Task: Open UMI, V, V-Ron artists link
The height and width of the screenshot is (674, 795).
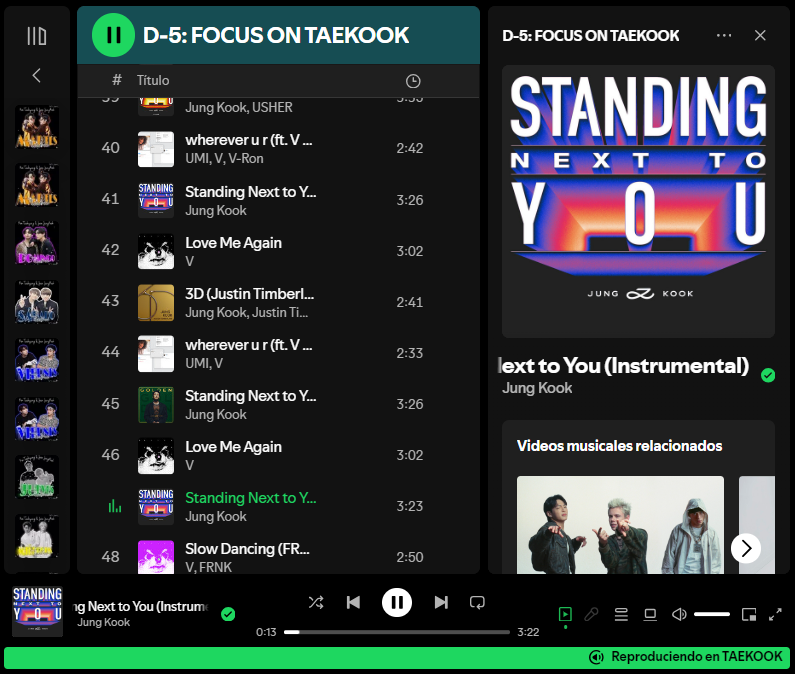Action: click(x=224, y=158)
